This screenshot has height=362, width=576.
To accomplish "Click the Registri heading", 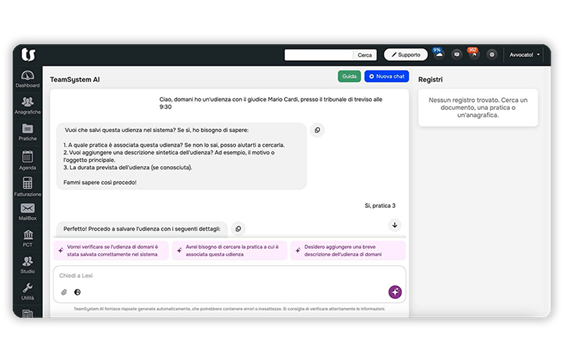I will point(430,80).
